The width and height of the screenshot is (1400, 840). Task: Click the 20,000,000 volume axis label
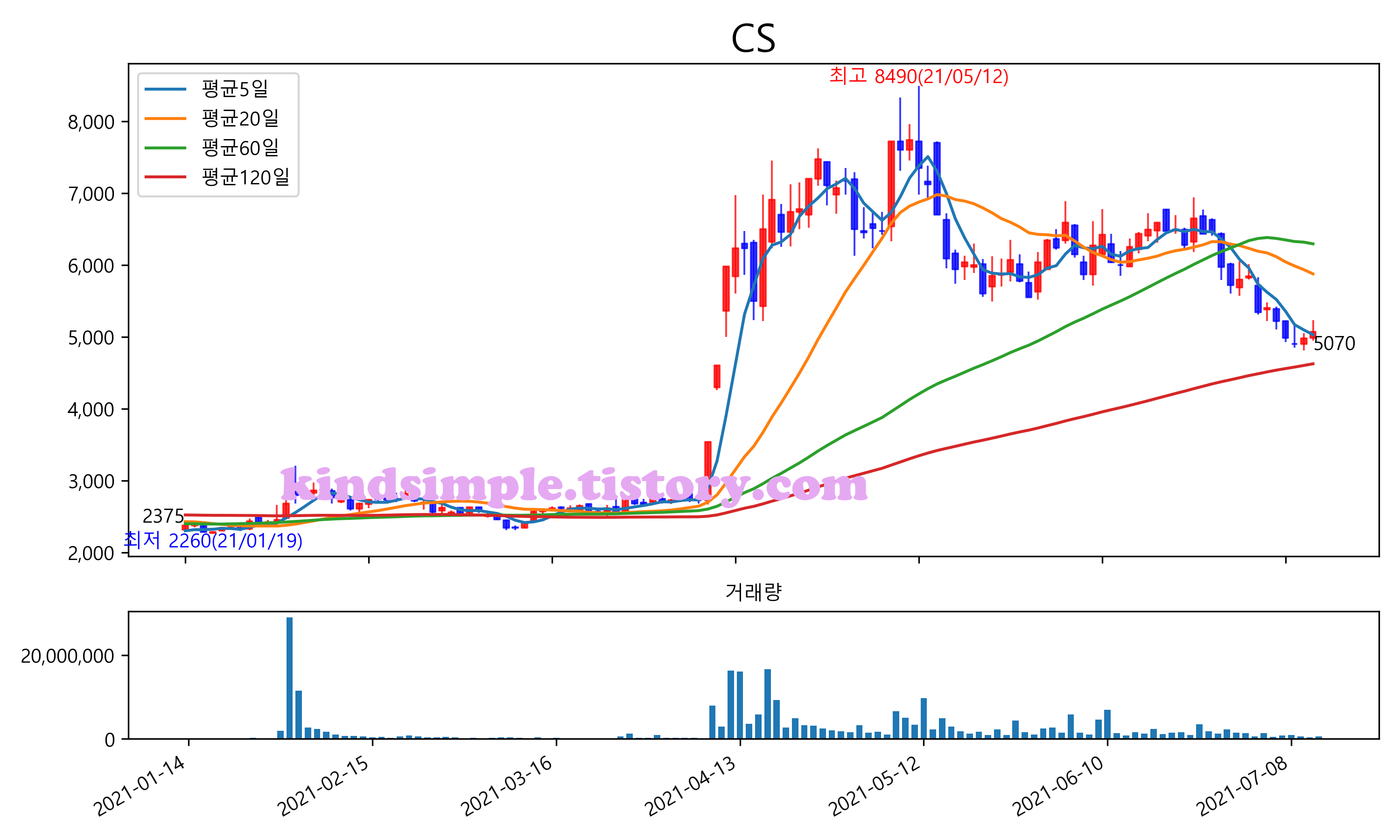click(67, 656)
